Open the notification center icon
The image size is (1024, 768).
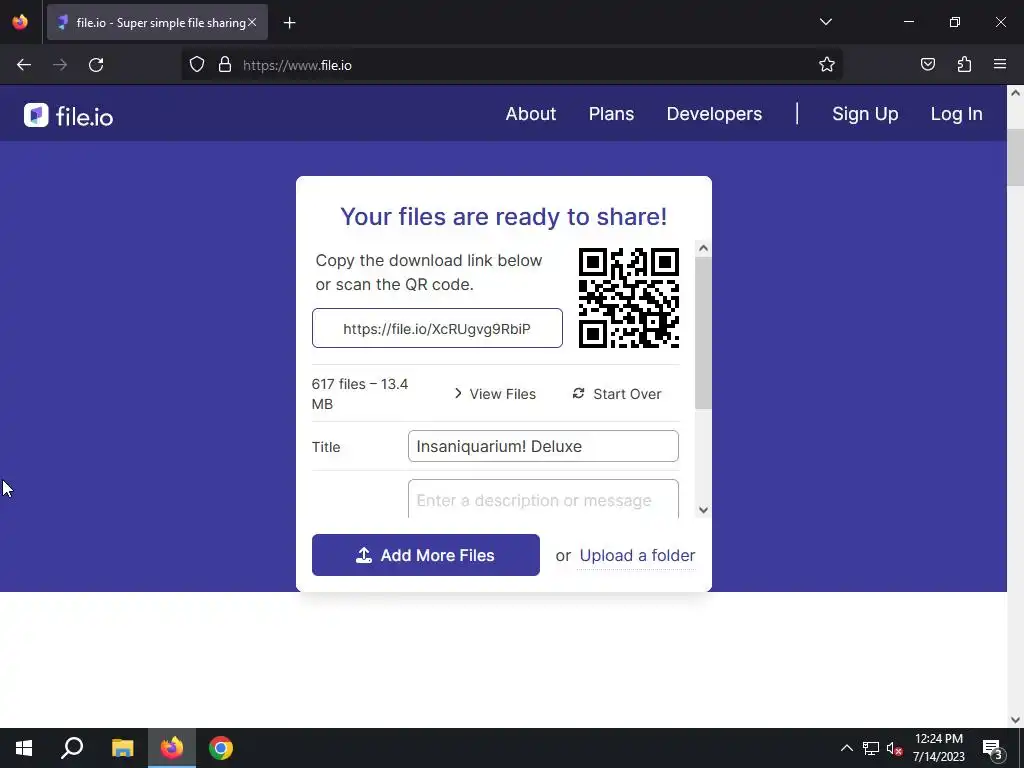tap(993, 750)
